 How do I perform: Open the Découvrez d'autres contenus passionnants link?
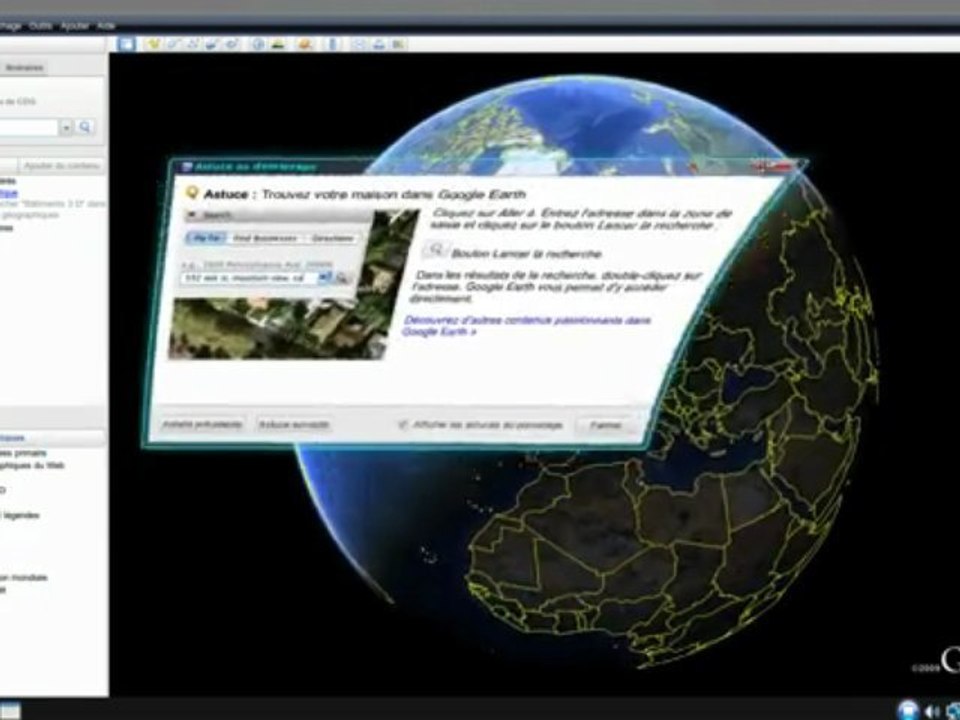527,326
